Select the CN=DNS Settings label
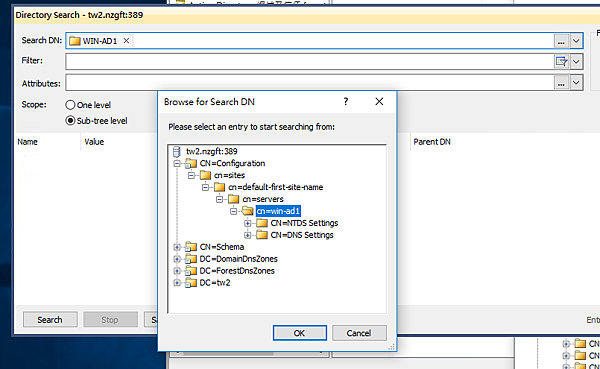The height and width of the screenshot is (369, 600). click(x=302, y=235)
